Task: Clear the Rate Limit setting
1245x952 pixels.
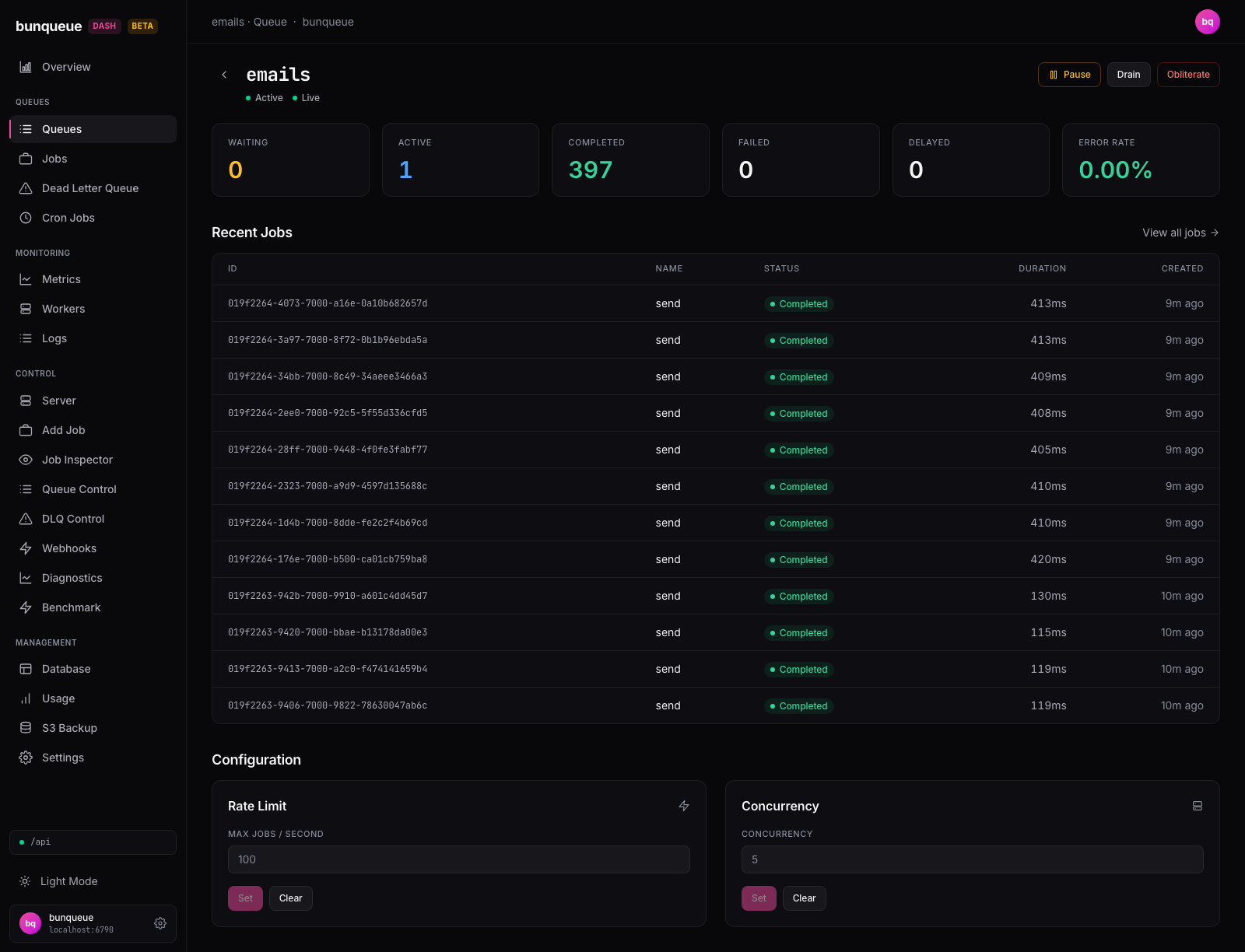Action: click(x=291, y=898)
